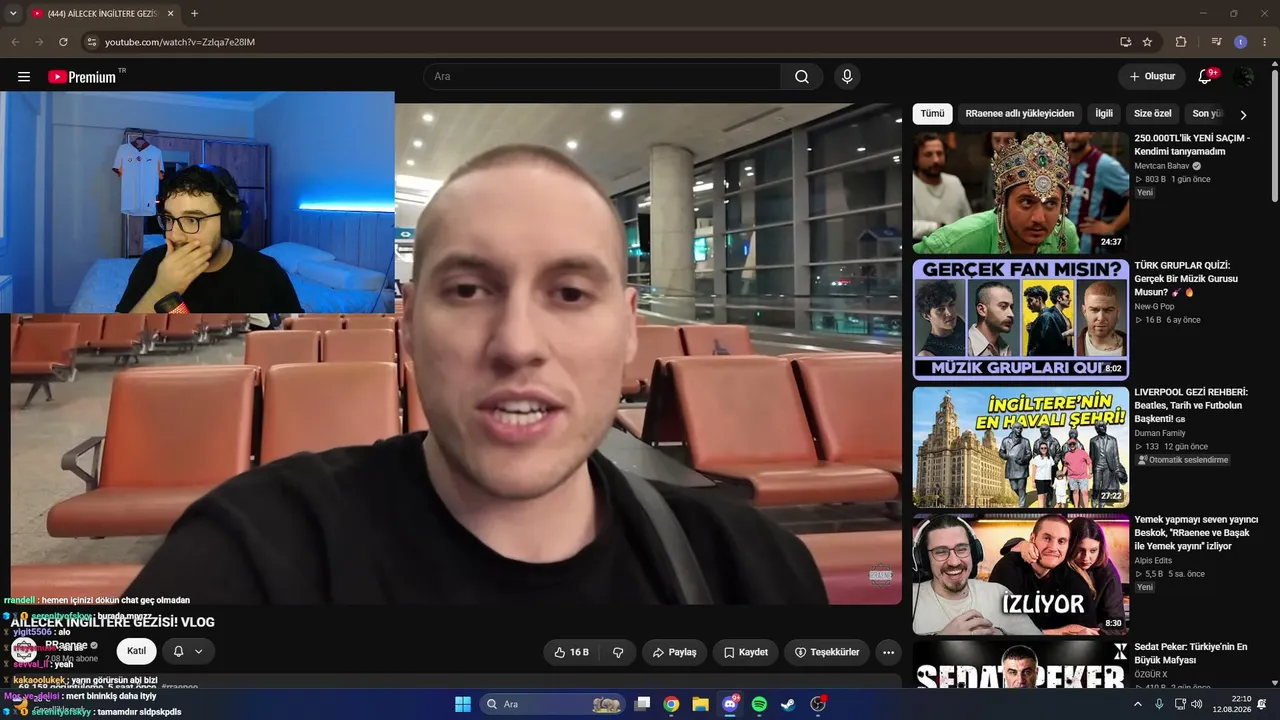Select RRaenee adlı yükleyiciden chip
The image size is (1280, 720).
(x=1020, y=114)
